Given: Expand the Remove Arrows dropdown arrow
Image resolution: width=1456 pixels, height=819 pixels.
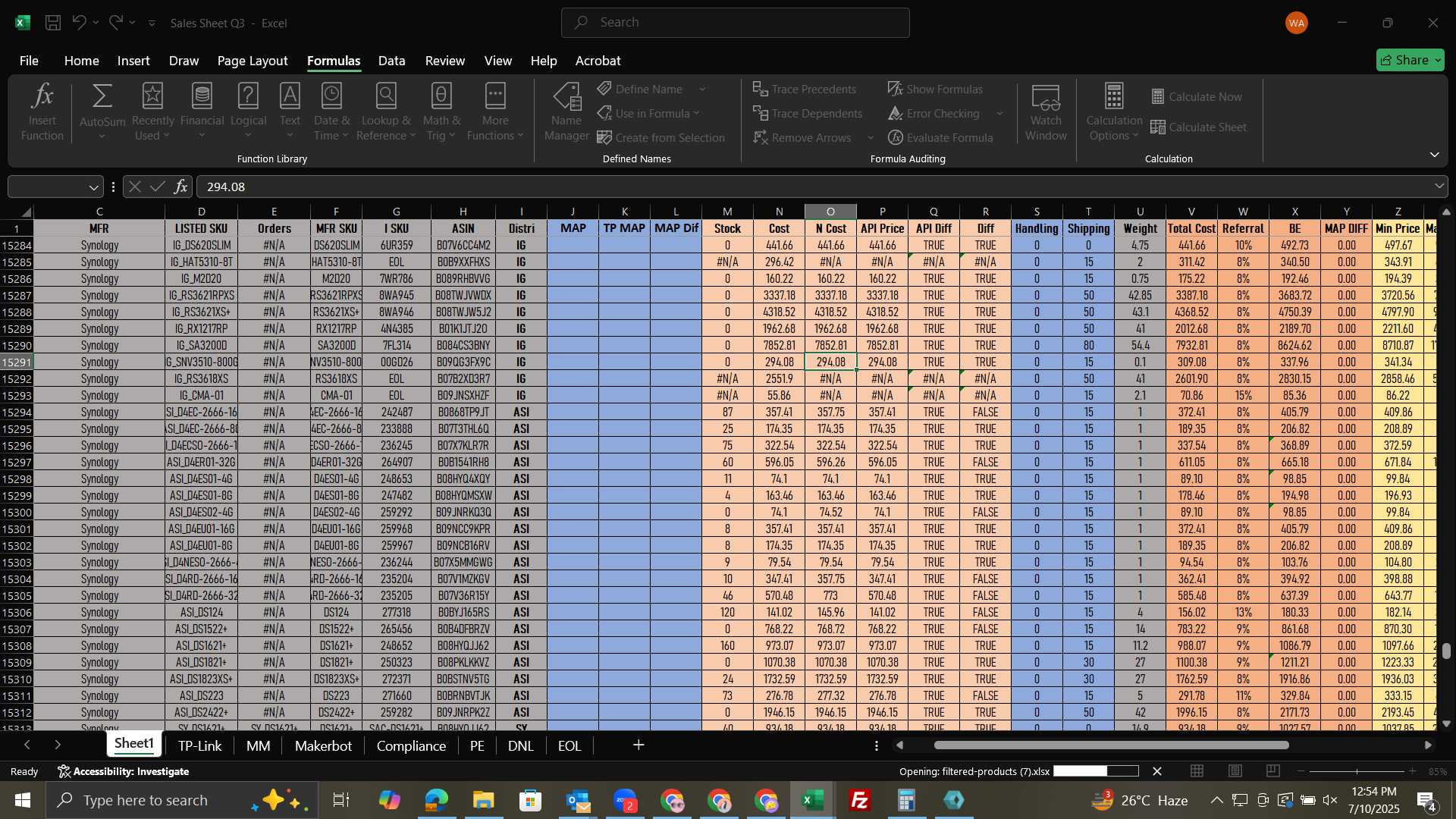Looking at the screenshot, I should 871,138.
